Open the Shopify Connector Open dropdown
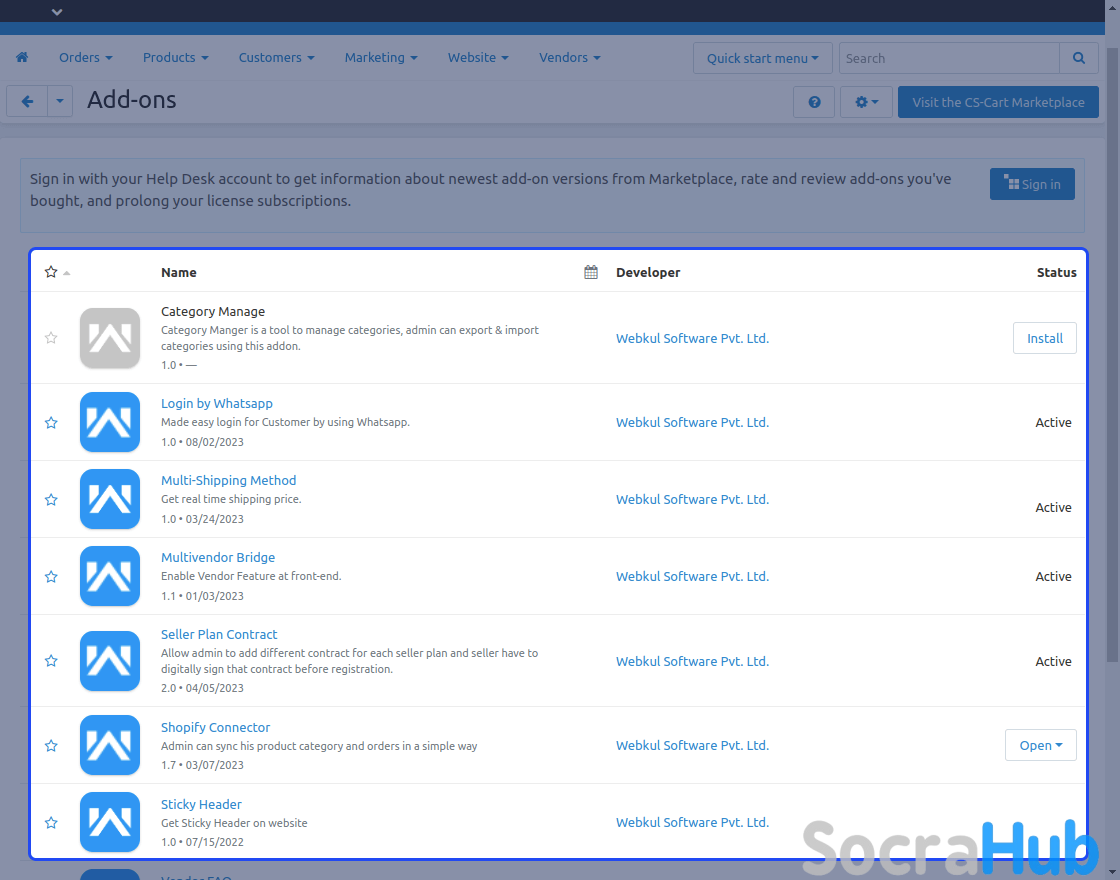The image size is (1120, 880). tap(1040, 745)
